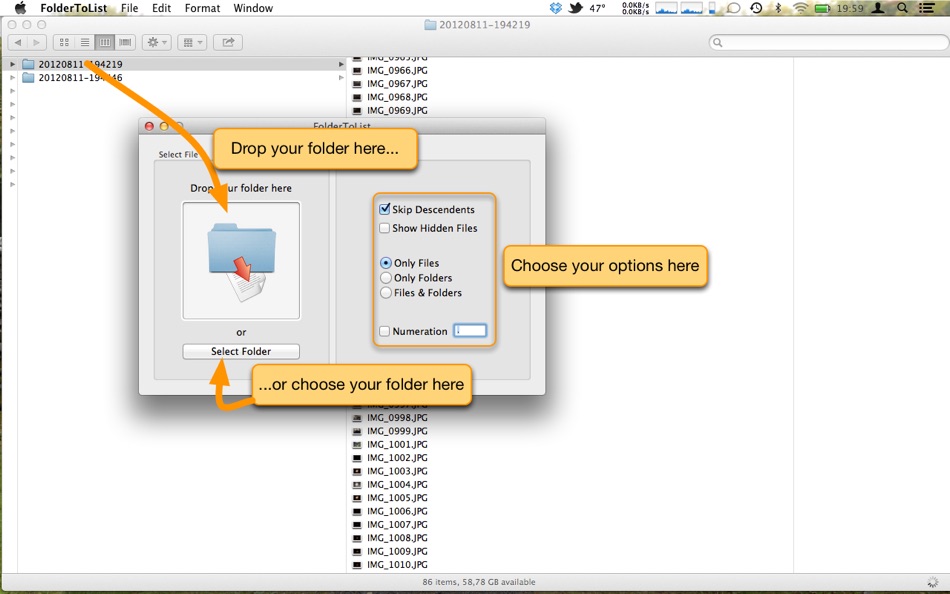Image resolution: width=950 pixels, height=594 pixels.
Task: Select file IMG_1008.JPG
Action: (x=397, y=538)
